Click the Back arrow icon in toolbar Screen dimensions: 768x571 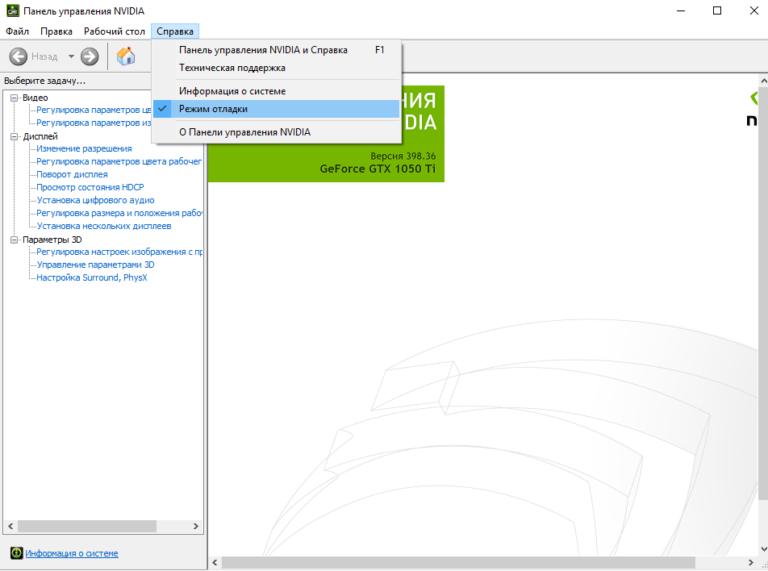pos(18,57)
